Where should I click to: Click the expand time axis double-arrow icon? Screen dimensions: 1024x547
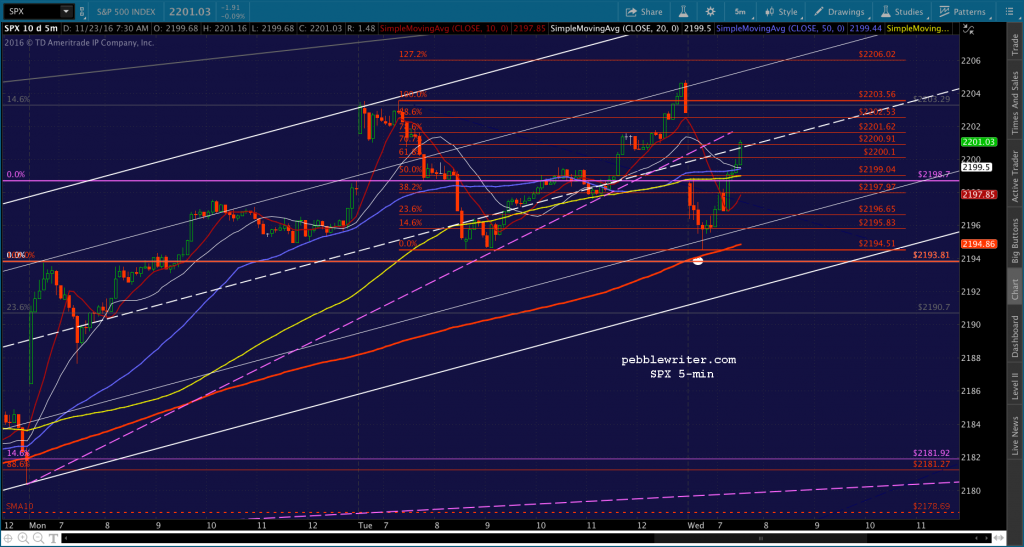tap(999, 539)
